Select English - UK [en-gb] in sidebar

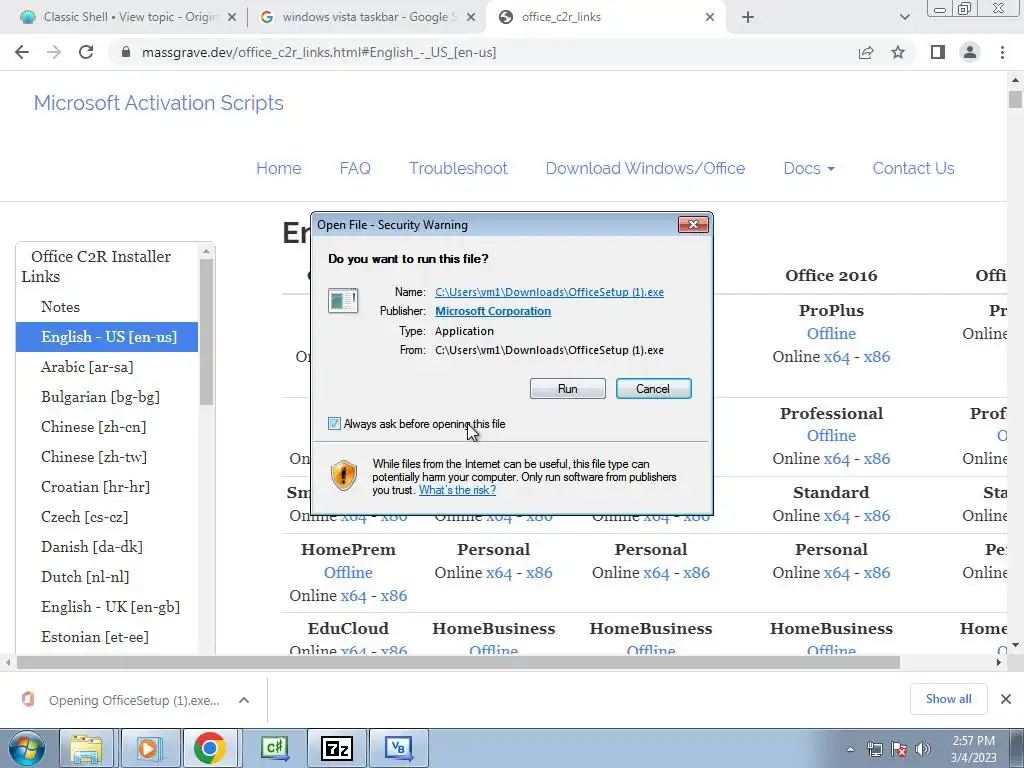point(110,607)
